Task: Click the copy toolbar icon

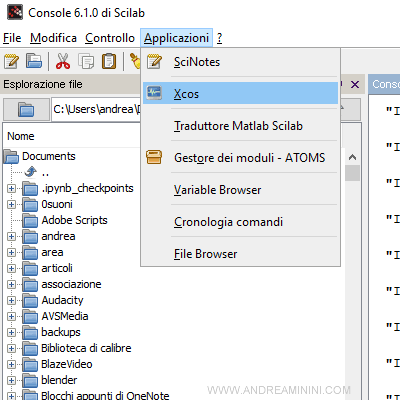Action: (86, 62)
